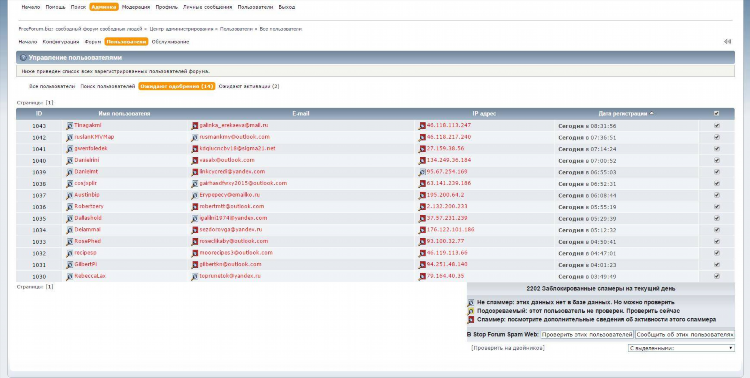Click the collapse arrows icon at right of submenu
The image size is (750, 378).
728,42
